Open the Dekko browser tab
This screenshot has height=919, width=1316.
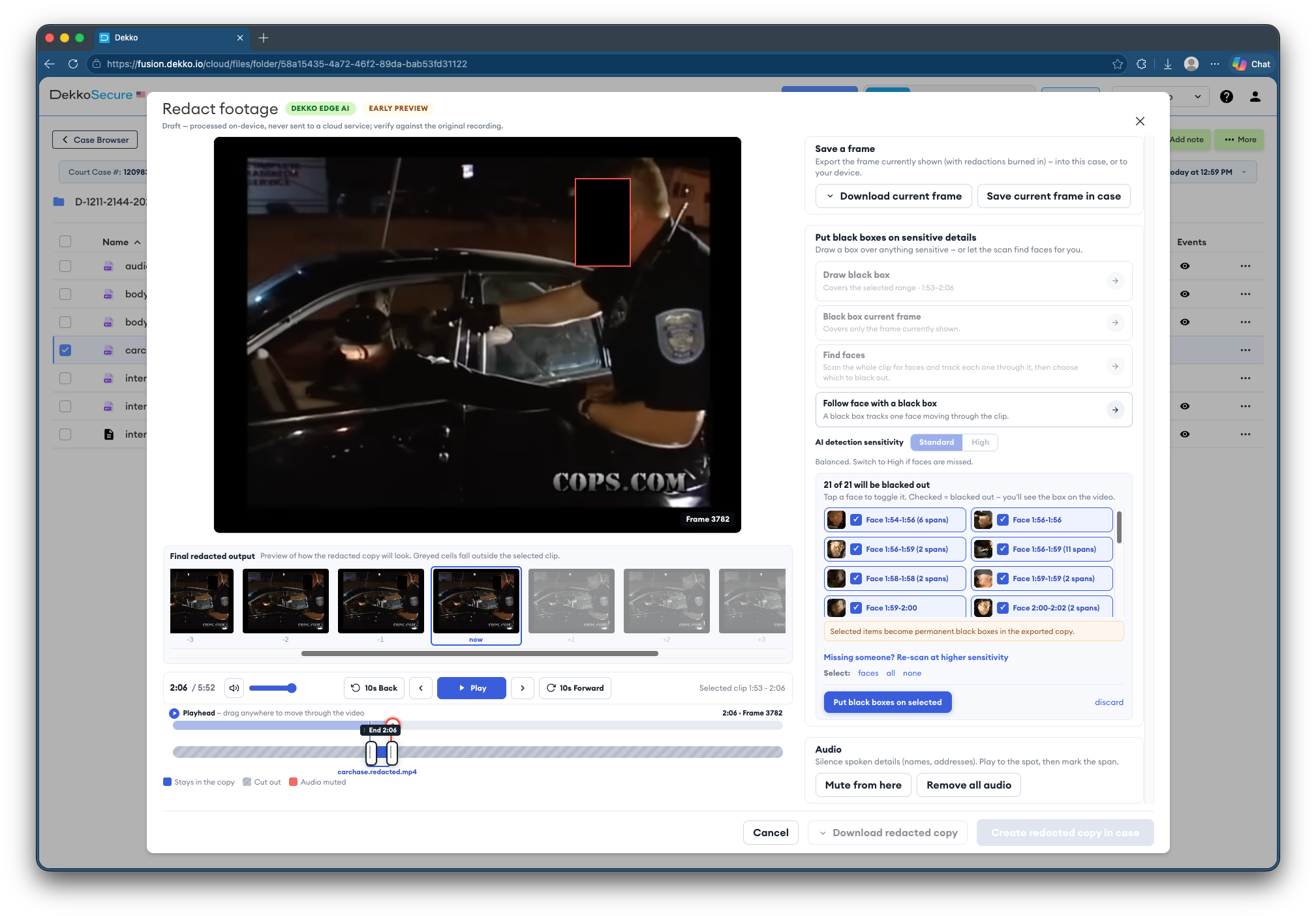172,38
